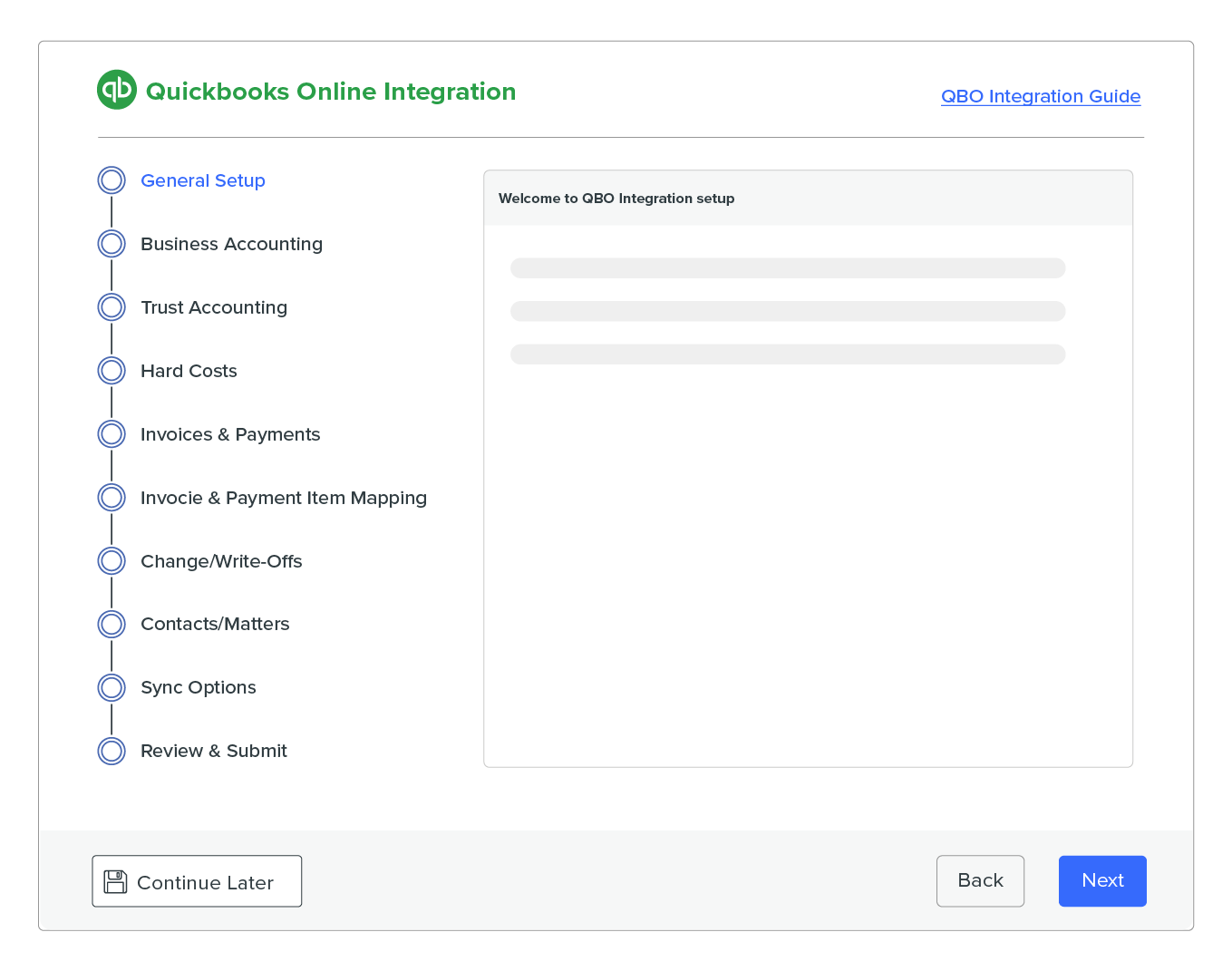Select the Review & Submit label
This screenshot has height=971, width=1232.
[213, 751]
